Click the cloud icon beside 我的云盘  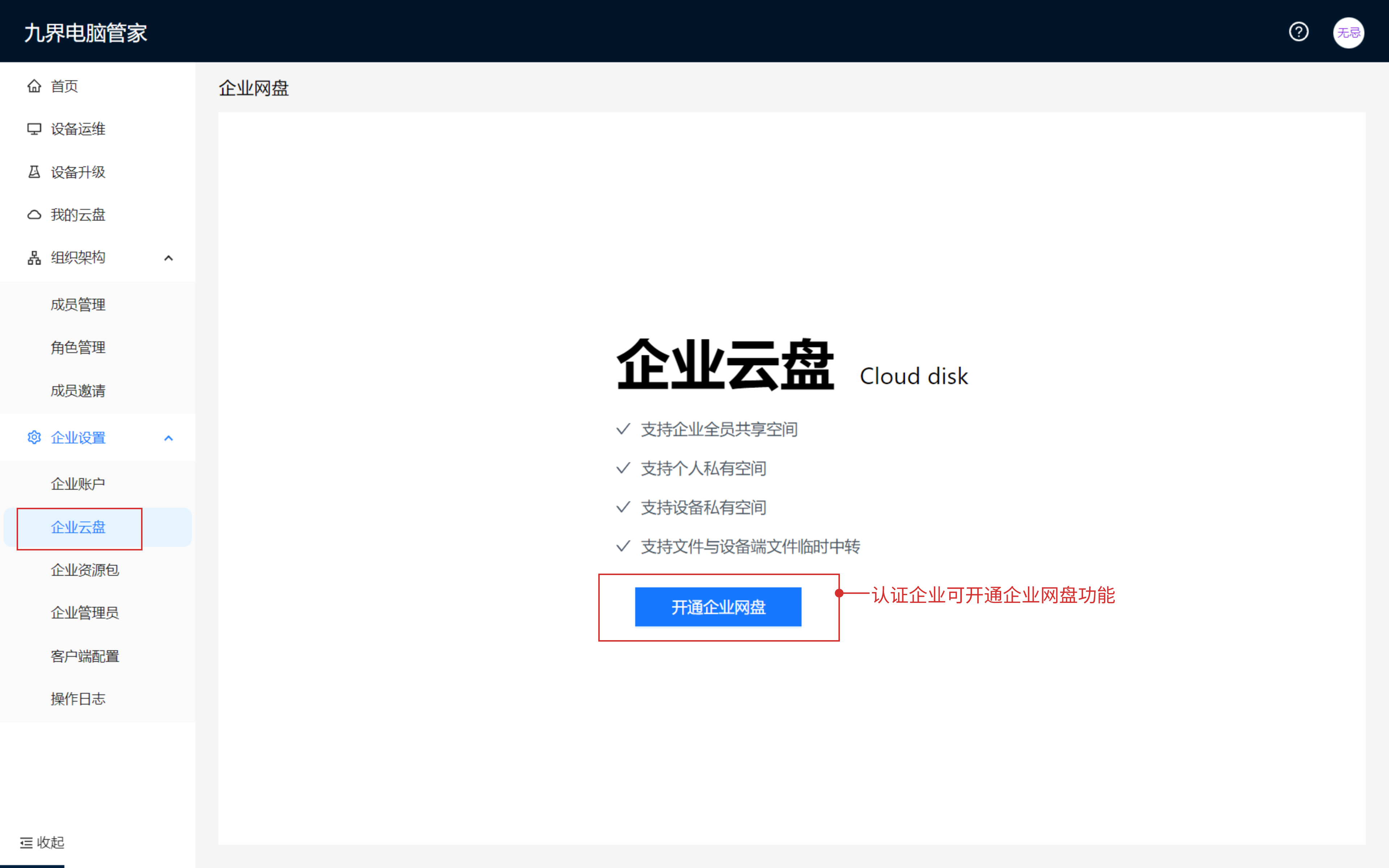[34, 215]
